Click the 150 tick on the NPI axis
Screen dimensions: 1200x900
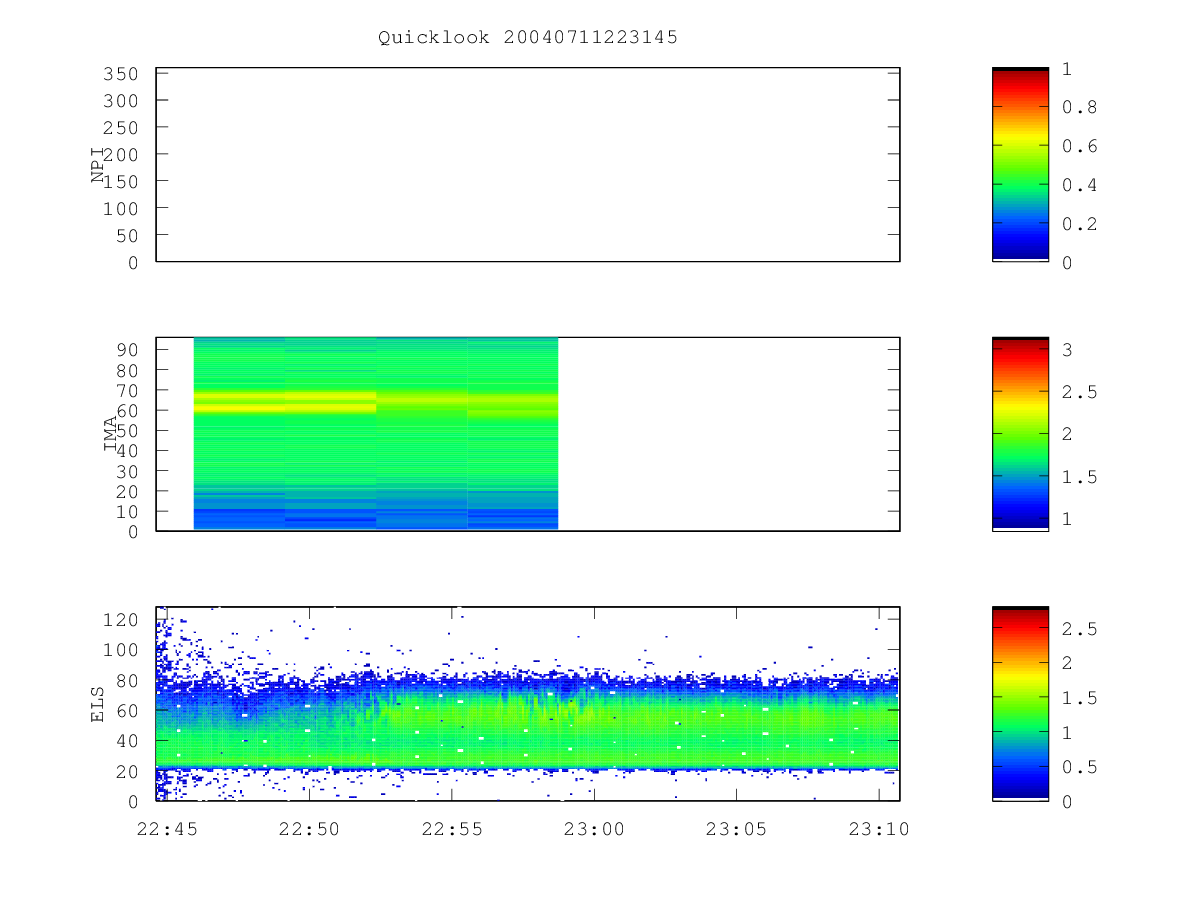point(121,181)
